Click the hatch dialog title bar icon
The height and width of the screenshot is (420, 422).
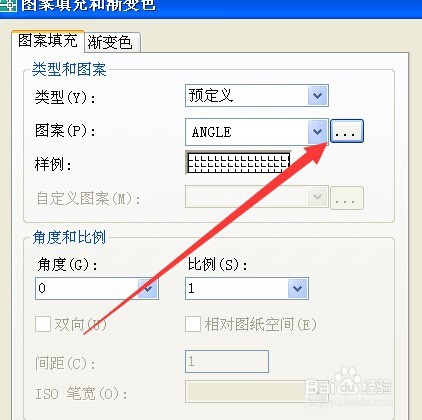coord(8,5)
